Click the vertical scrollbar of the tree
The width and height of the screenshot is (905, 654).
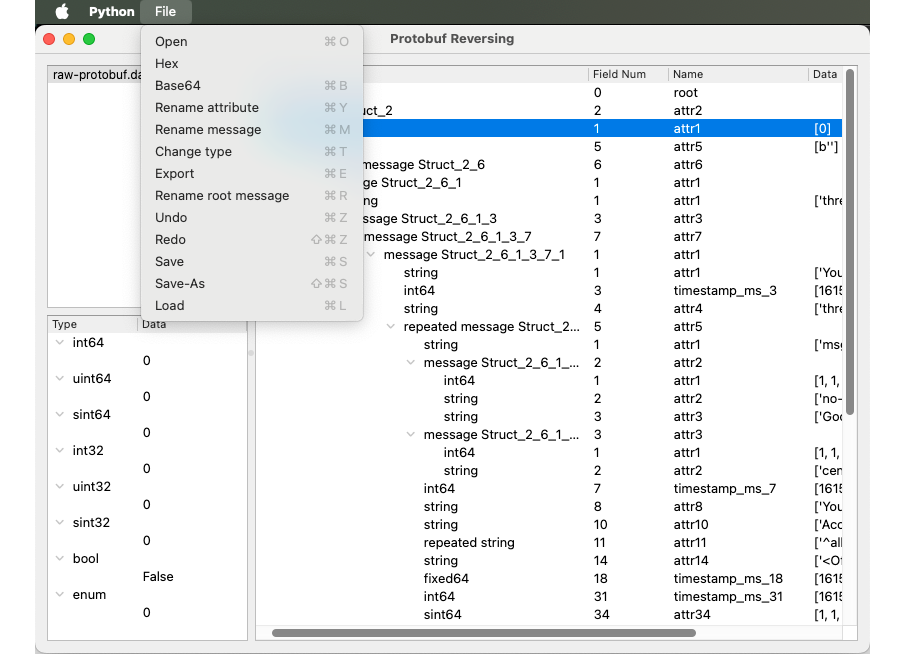point(850,241)
